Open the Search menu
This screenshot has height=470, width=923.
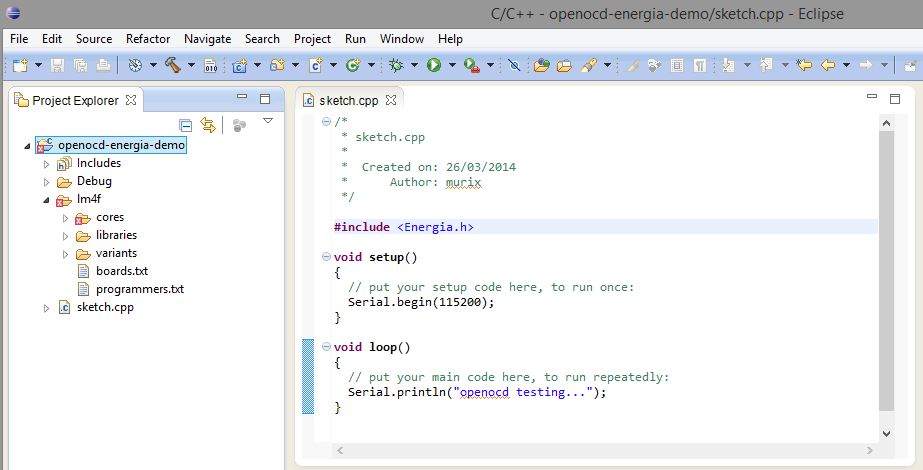click(262, 39)
